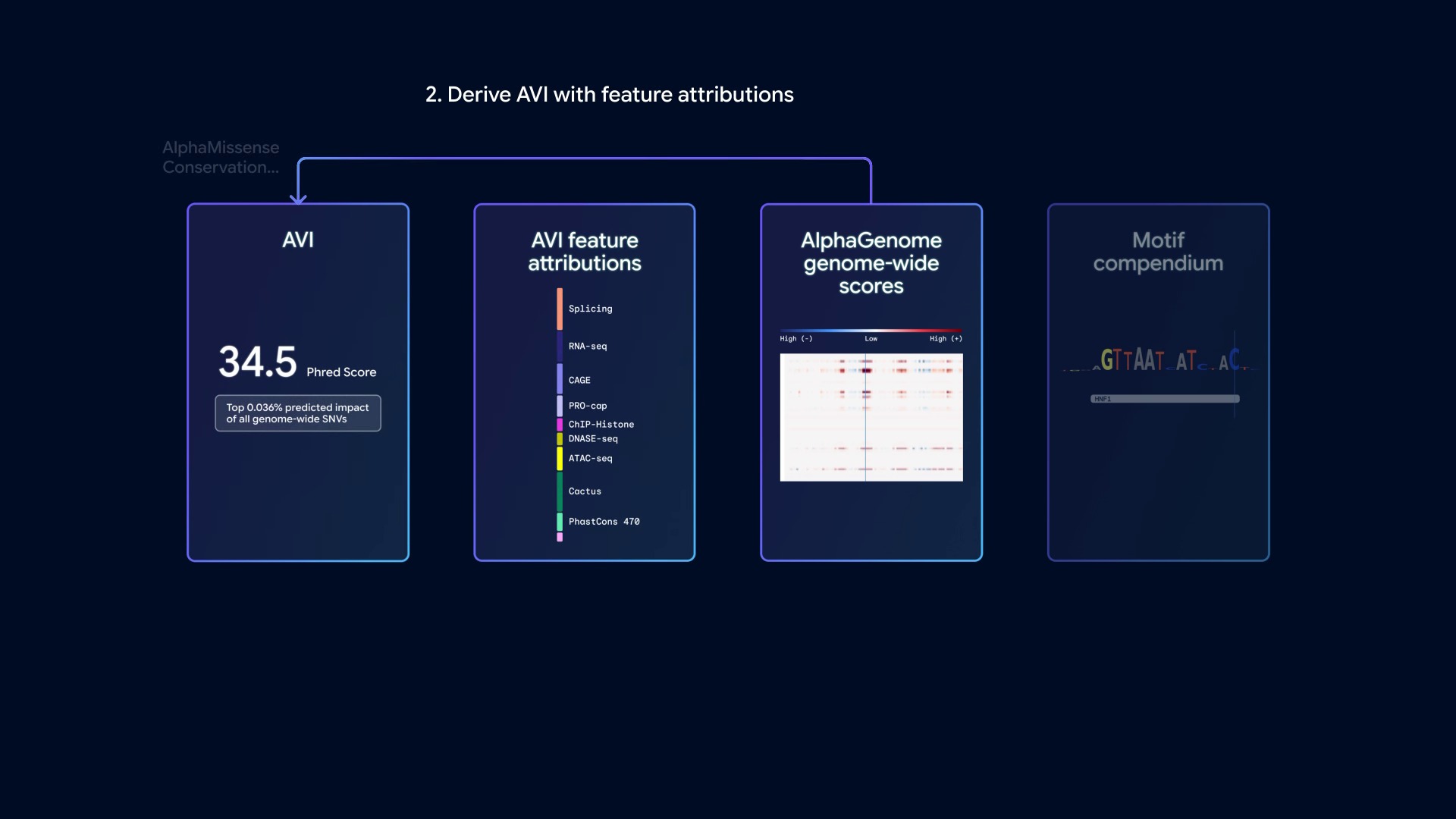The width and height of the screenshot is (1456, 819).
Task: Click the 'Motif compendium' heading
Action: 1158,252
